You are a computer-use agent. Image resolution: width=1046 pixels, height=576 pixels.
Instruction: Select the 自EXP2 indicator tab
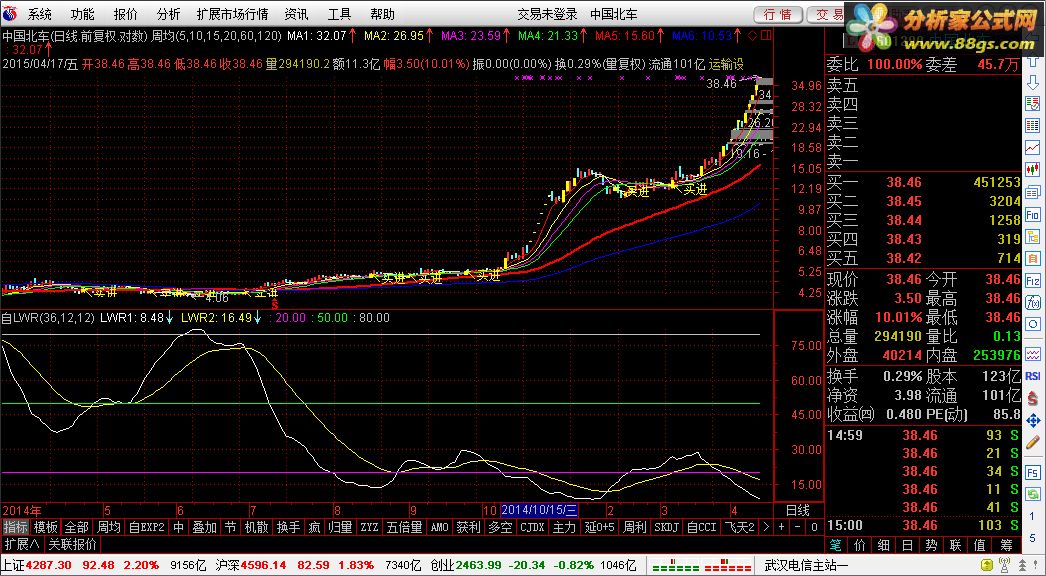pyautogui.click(x=146, y=527)
